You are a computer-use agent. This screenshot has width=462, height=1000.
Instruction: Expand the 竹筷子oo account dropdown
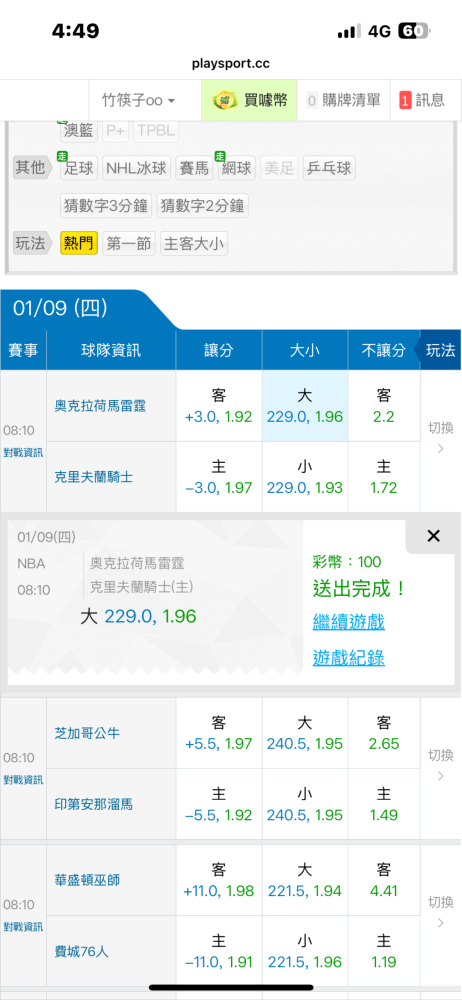point(139,100)
